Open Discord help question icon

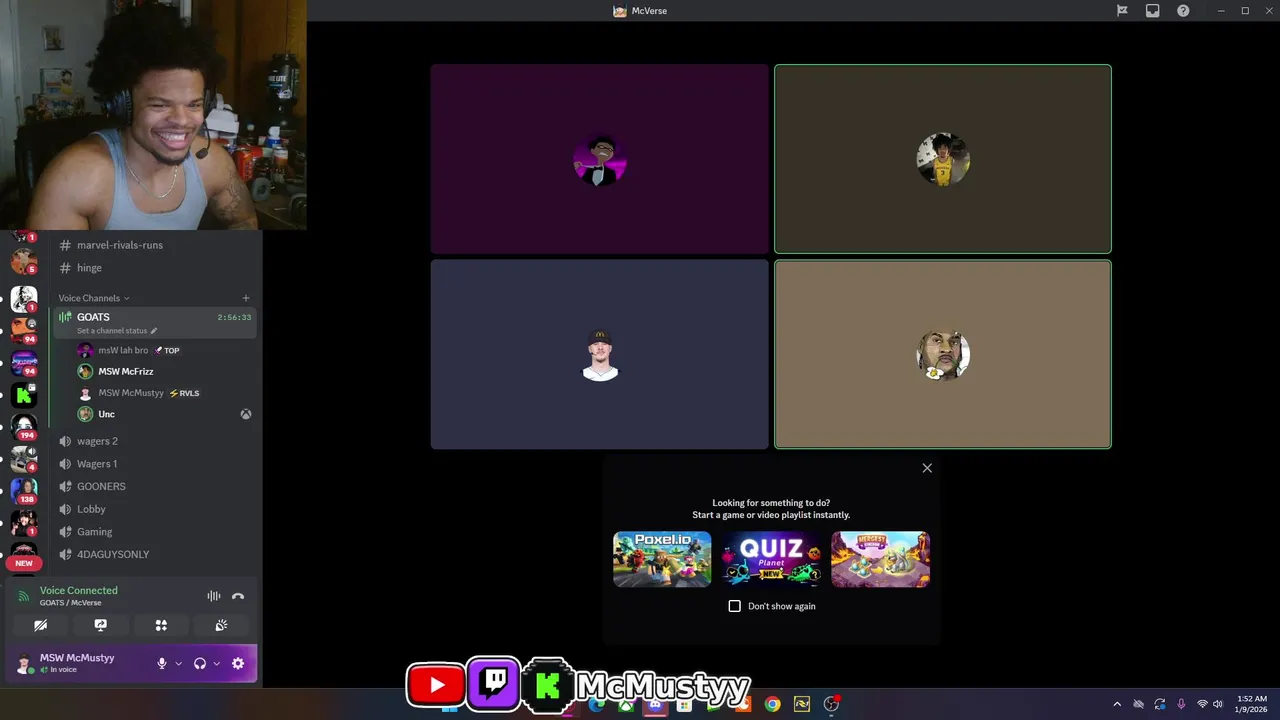(x=1183, y=11)
